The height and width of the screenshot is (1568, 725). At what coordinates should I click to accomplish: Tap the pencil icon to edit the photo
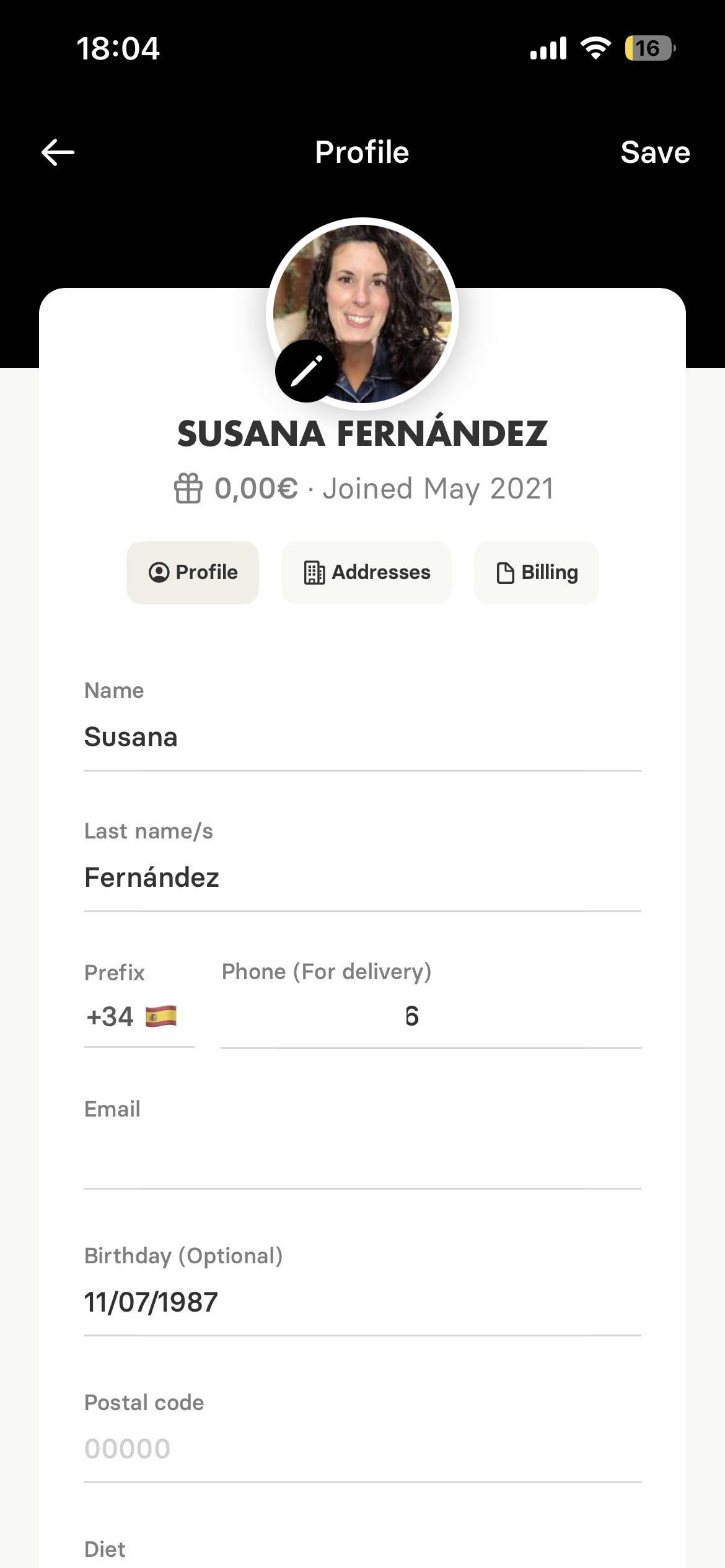click(306, 371)
